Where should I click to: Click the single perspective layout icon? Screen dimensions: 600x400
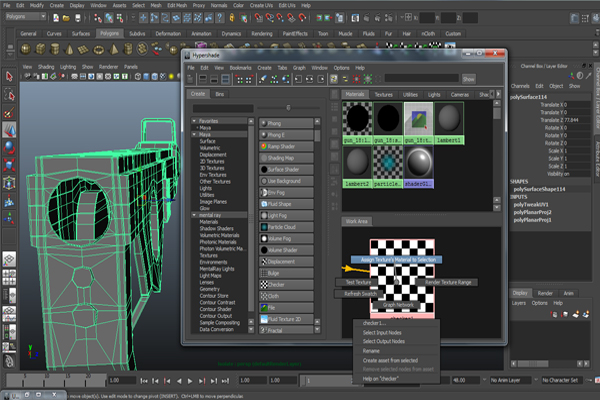pos(9,259)
